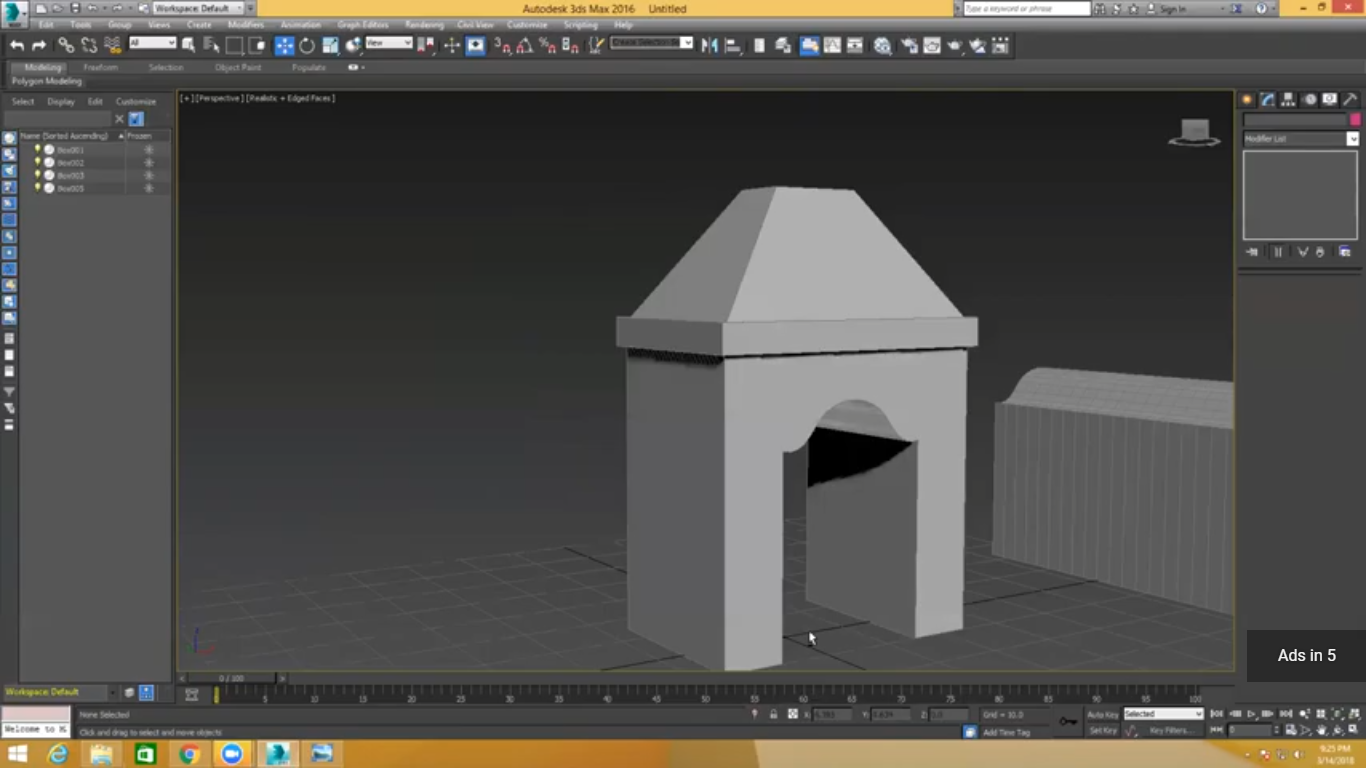Toggle Auto Key animation mode

click(x=1102, y=714)
